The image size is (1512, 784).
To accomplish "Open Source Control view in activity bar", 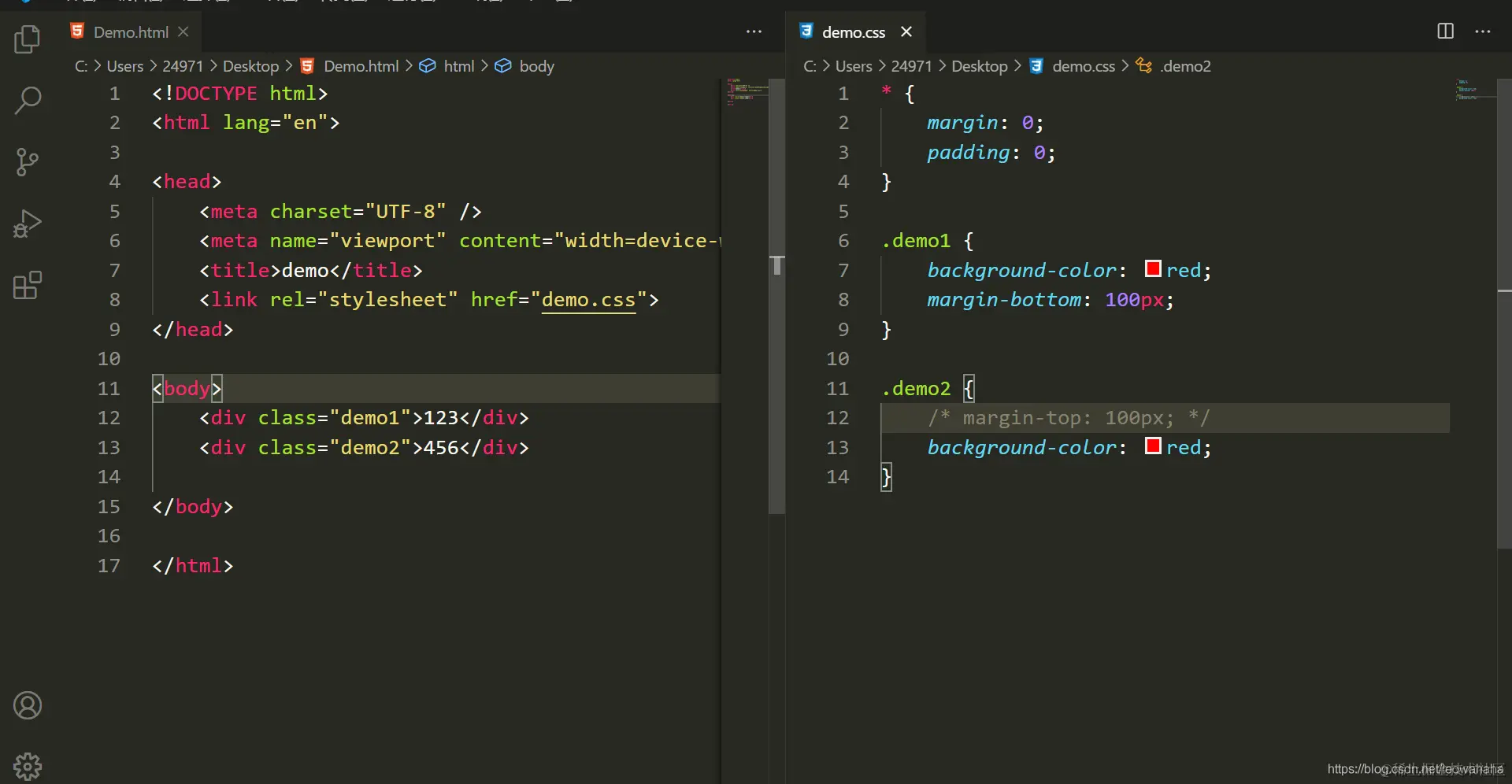I will (x=28, y=162).
